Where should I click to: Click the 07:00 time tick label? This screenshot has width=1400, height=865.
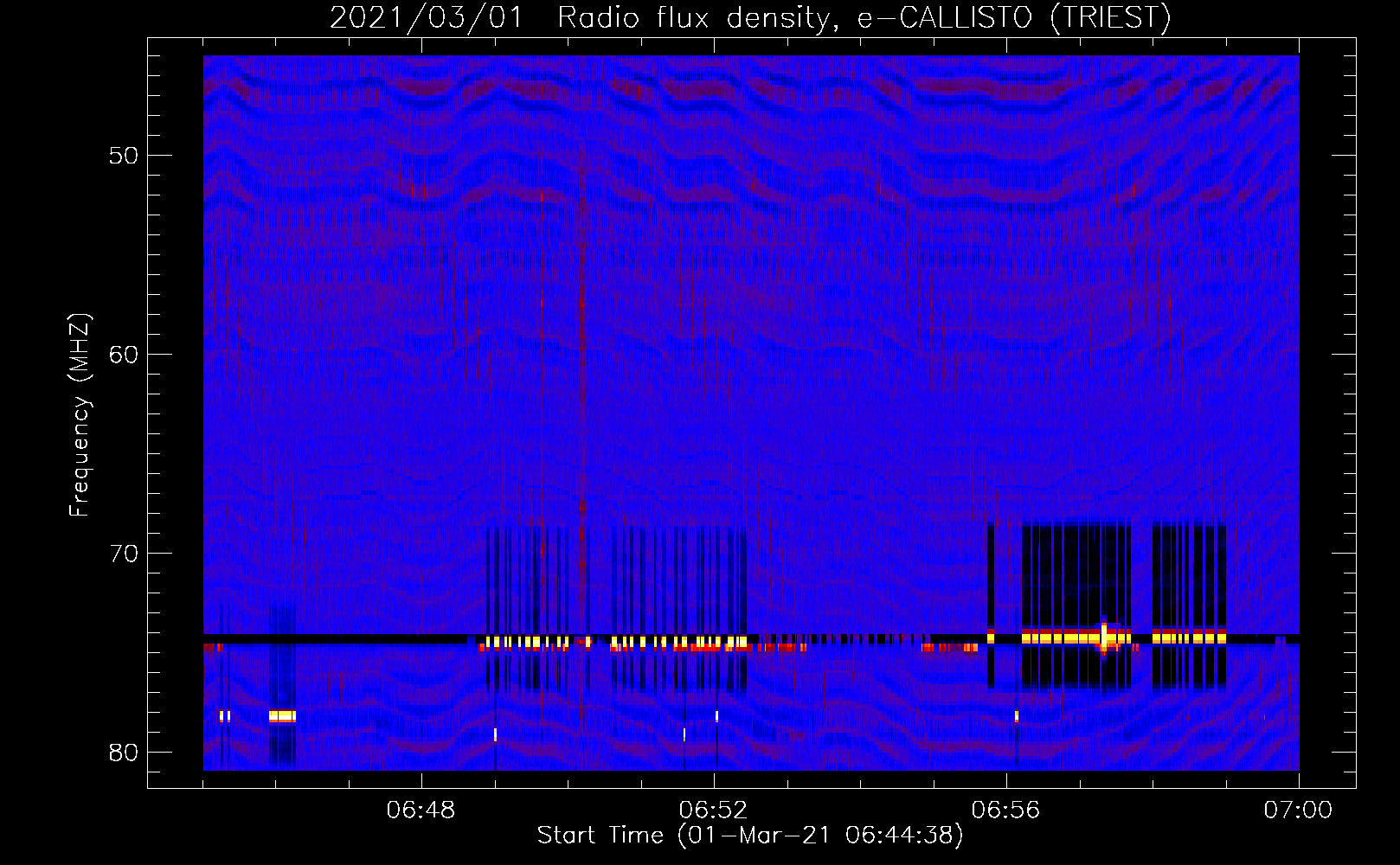[x=1299, y=811]
